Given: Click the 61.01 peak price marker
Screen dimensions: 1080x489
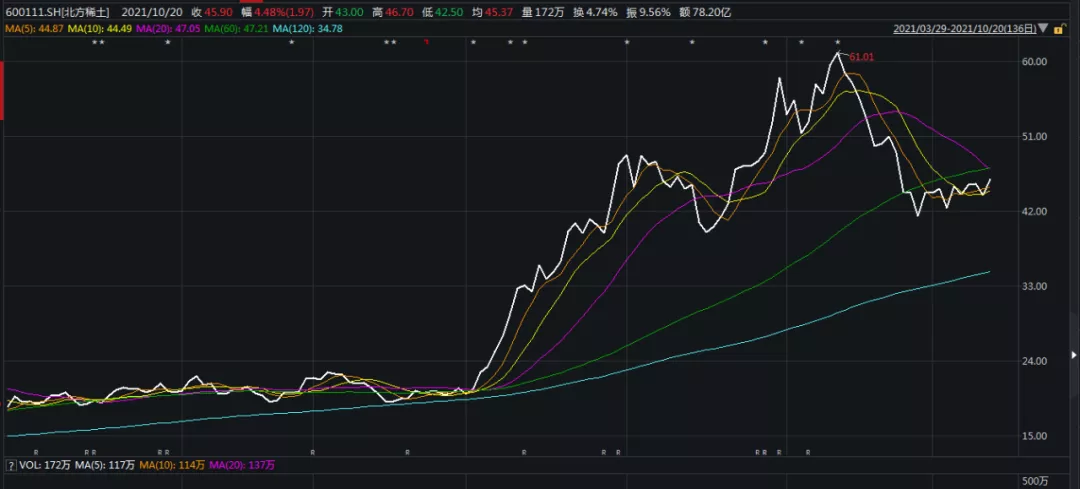Looking at the screenshot, I should (861, 58).
